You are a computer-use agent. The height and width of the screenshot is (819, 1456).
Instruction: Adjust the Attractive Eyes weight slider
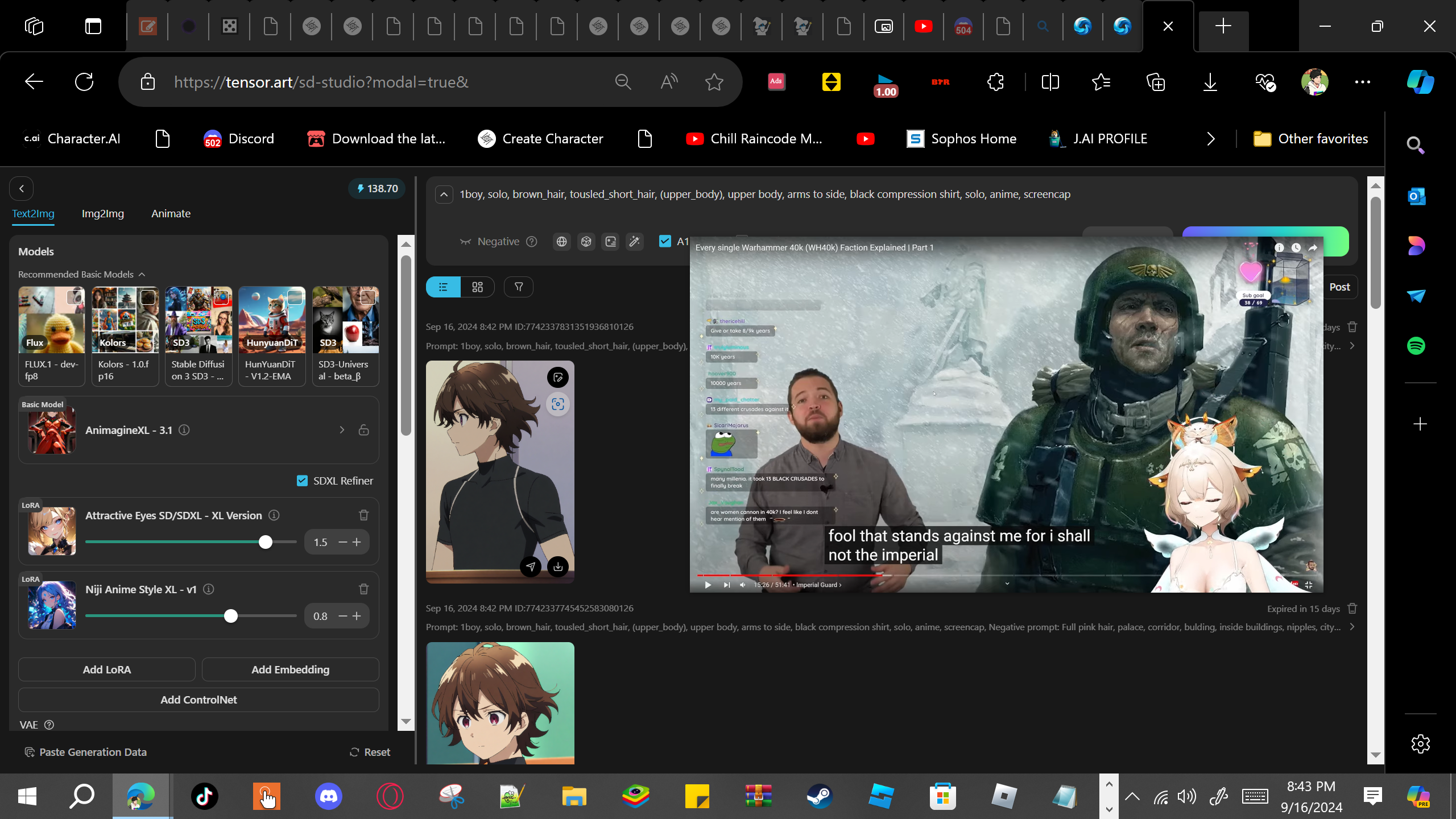pyautogui.click(x=191, y=542)
